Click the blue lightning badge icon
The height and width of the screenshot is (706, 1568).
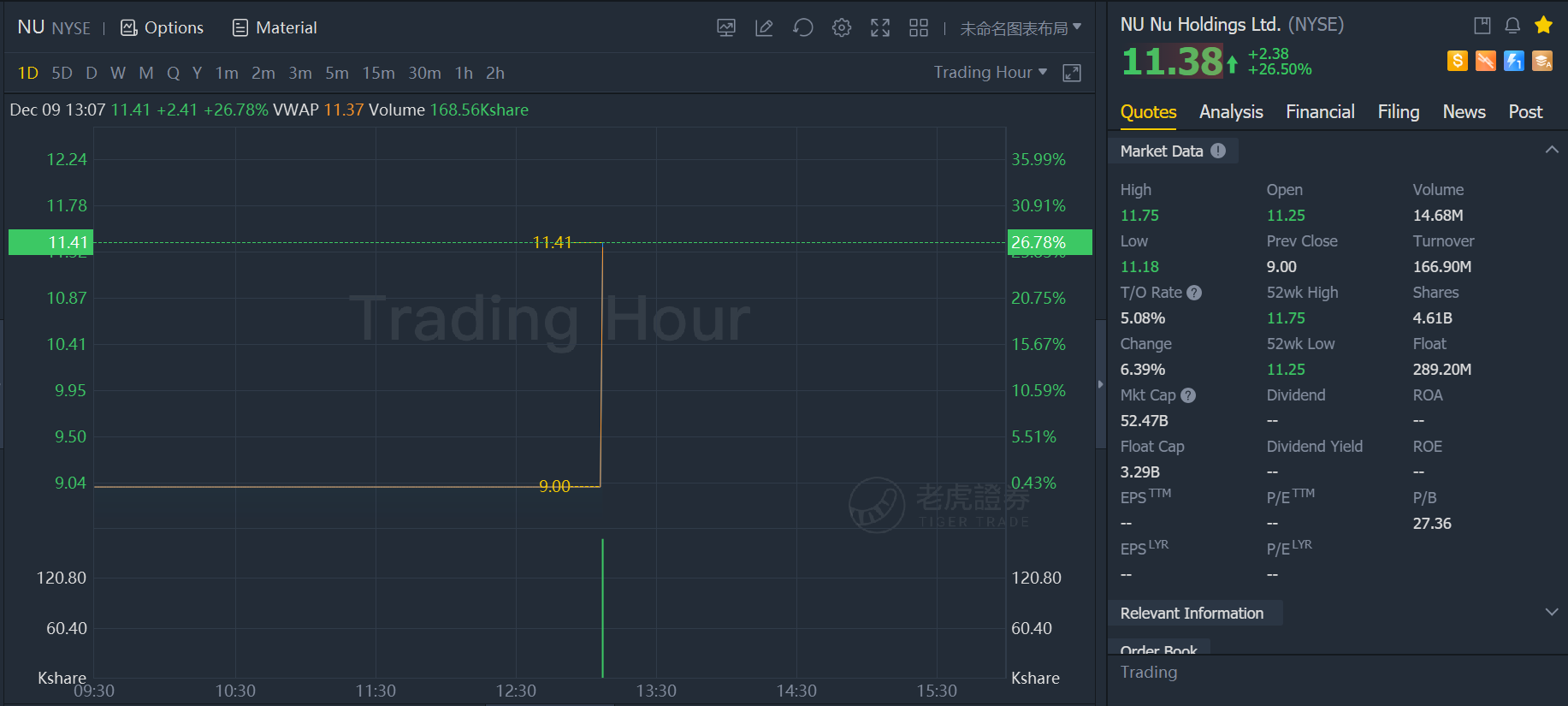(1514, 61)
